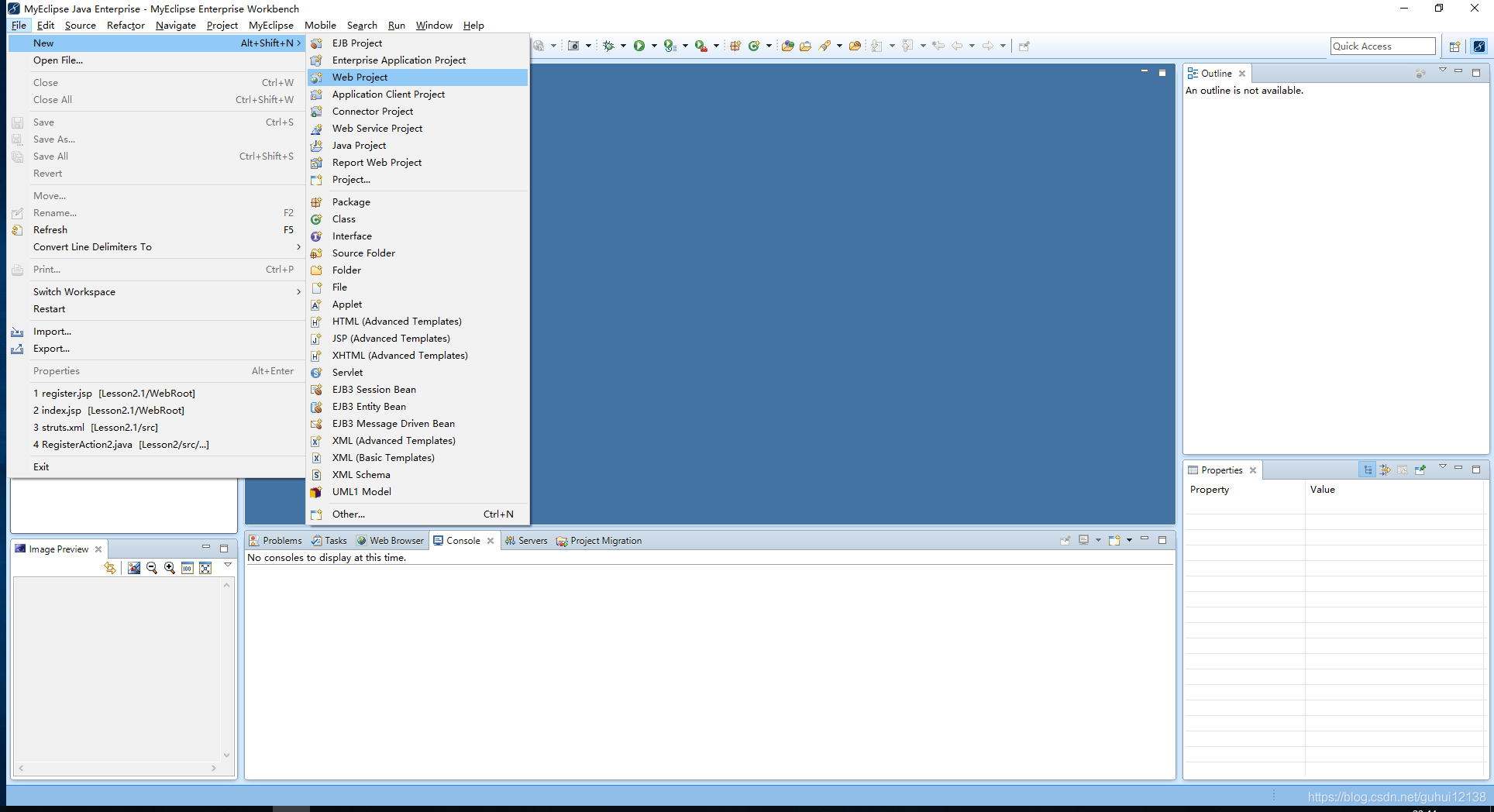Screen dimensions: 1494x812
Task: Click Exit in the File menu
Action: click(157, 466)
